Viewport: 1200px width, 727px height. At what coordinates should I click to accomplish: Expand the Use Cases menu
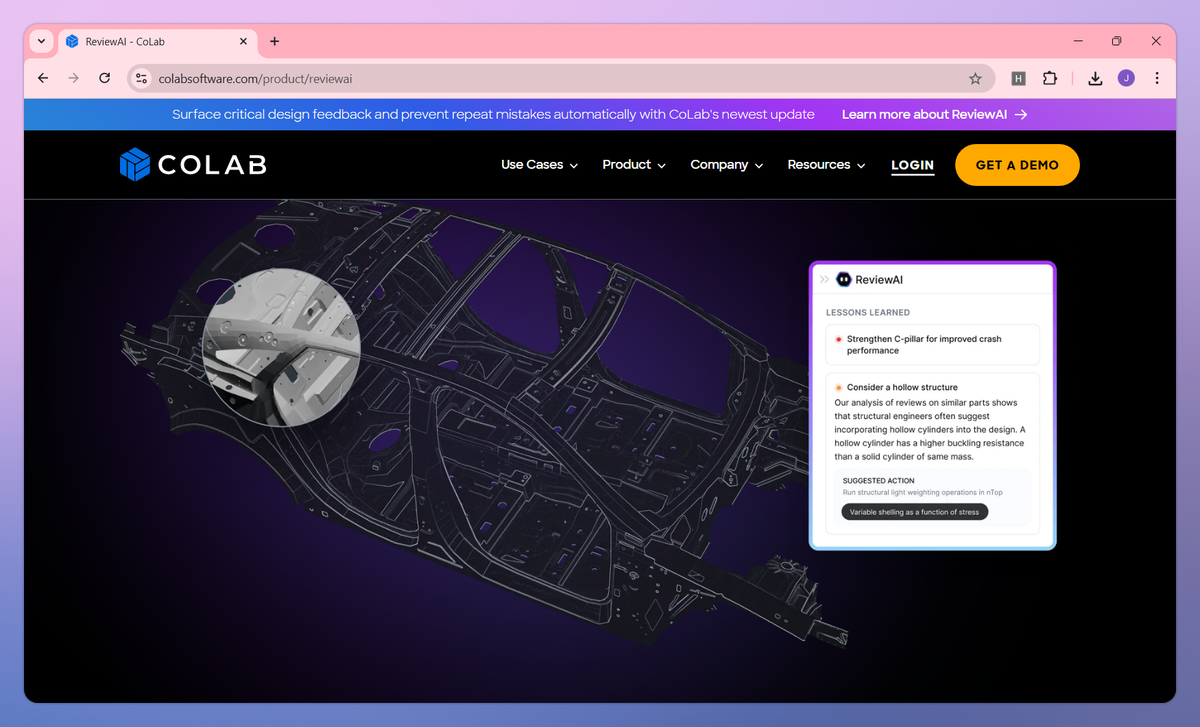(x=539, y=165)
